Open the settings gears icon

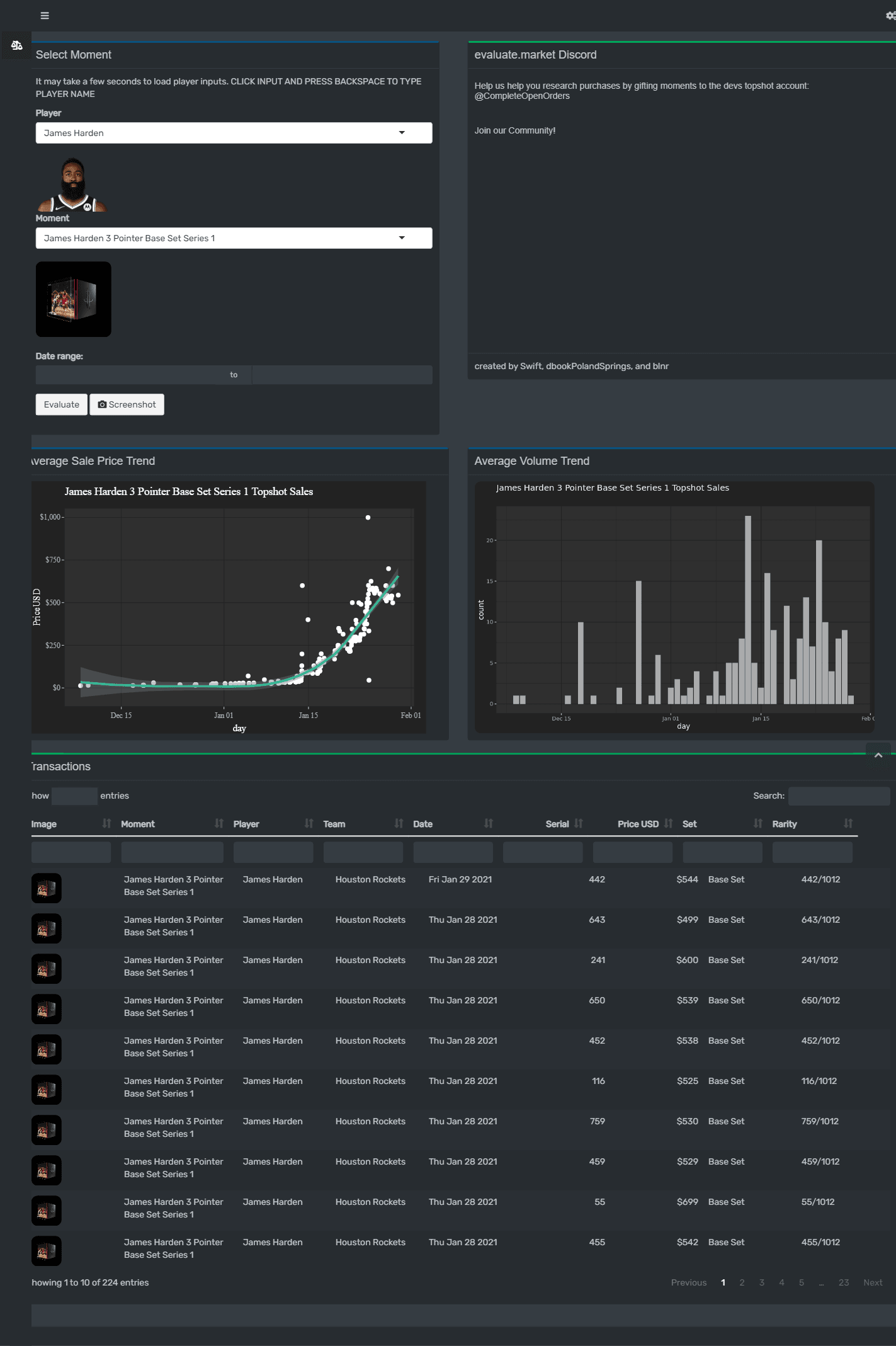pyautogui.click(x=890, y=16)
